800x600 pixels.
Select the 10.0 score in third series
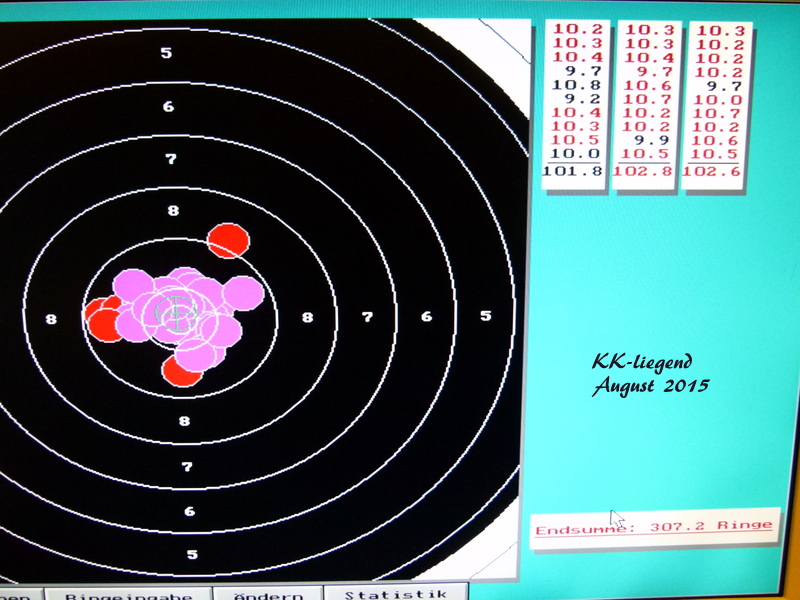(x=720, y=100)
